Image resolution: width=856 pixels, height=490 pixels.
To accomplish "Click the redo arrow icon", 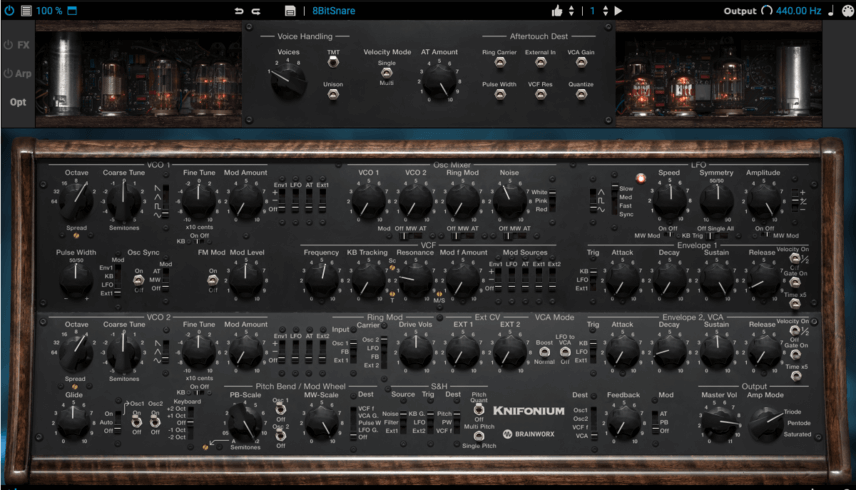I will (x=255, y=11).
